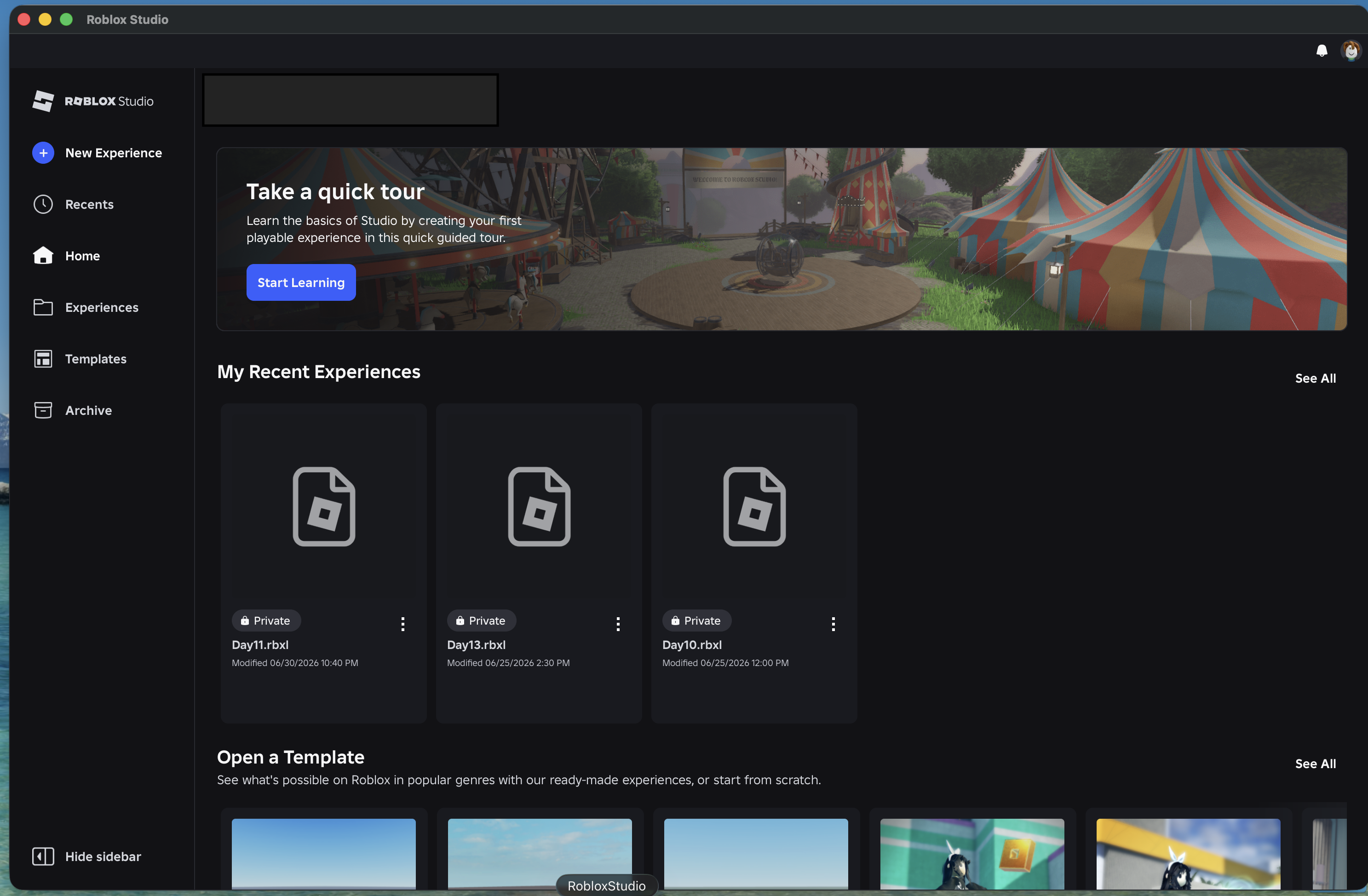Click the blue plus New Experience icon

click(x=43, y=153)
